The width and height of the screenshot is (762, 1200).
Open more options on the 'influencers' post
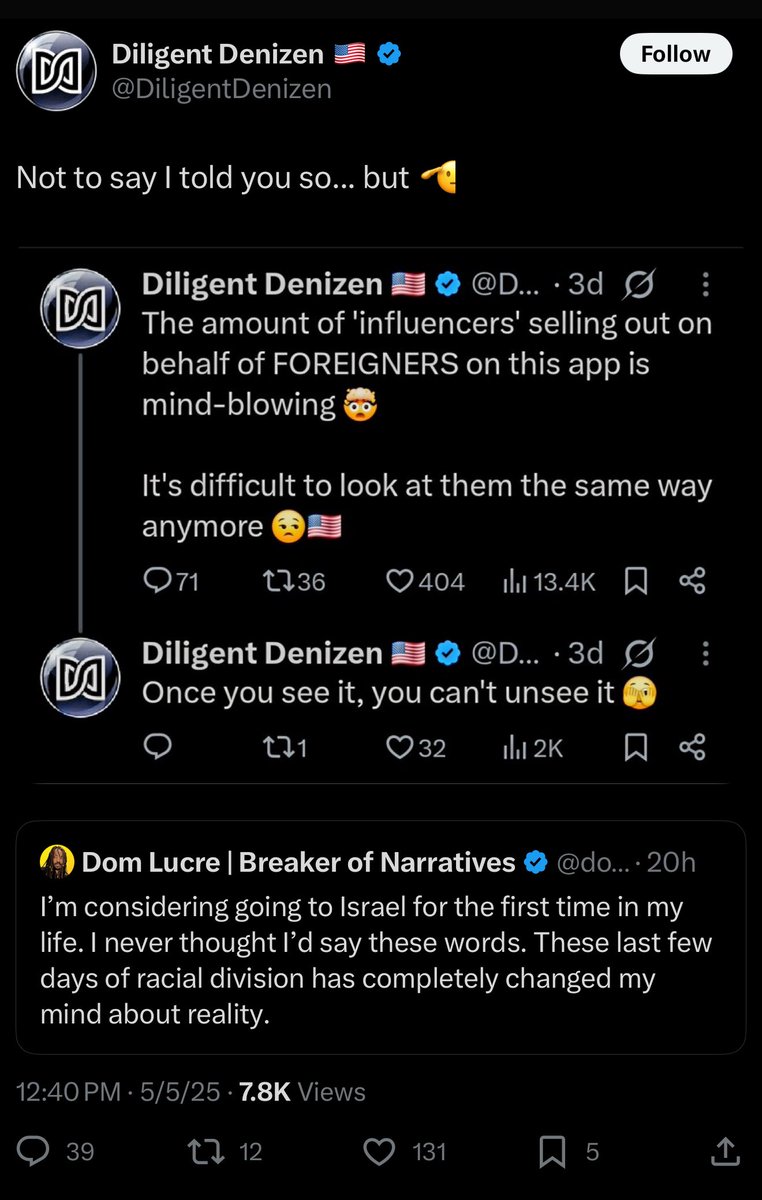[706, 286]
